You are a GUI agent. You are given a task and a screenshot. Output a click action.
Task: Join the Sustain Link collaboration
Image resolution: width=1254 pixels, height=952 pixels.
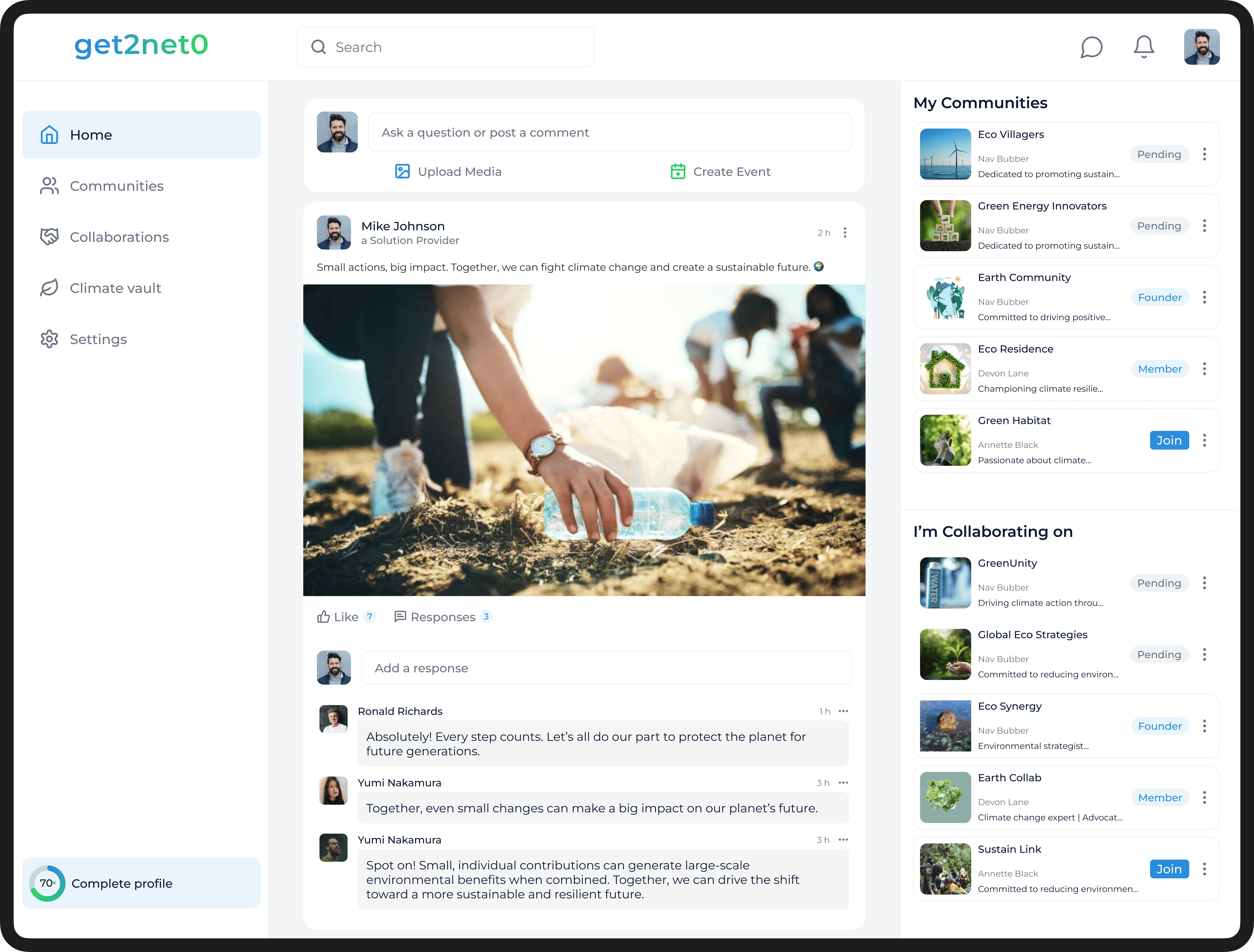click(x=1169, y=869)
